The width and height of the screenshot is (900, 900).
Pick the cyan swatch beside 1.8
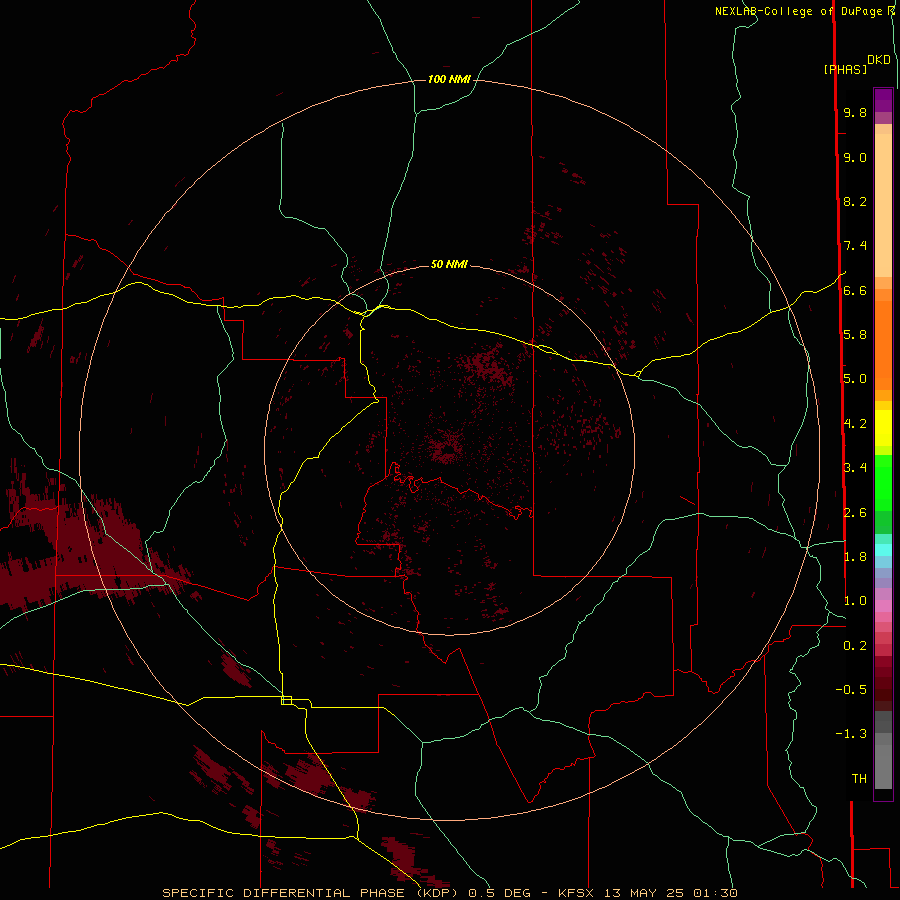click(x=883, y=550)
